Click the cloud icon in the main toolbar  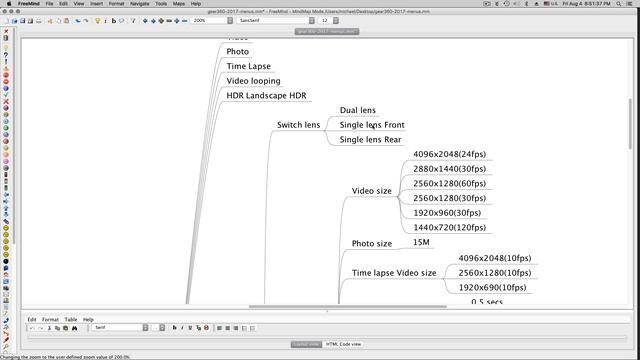122,20
